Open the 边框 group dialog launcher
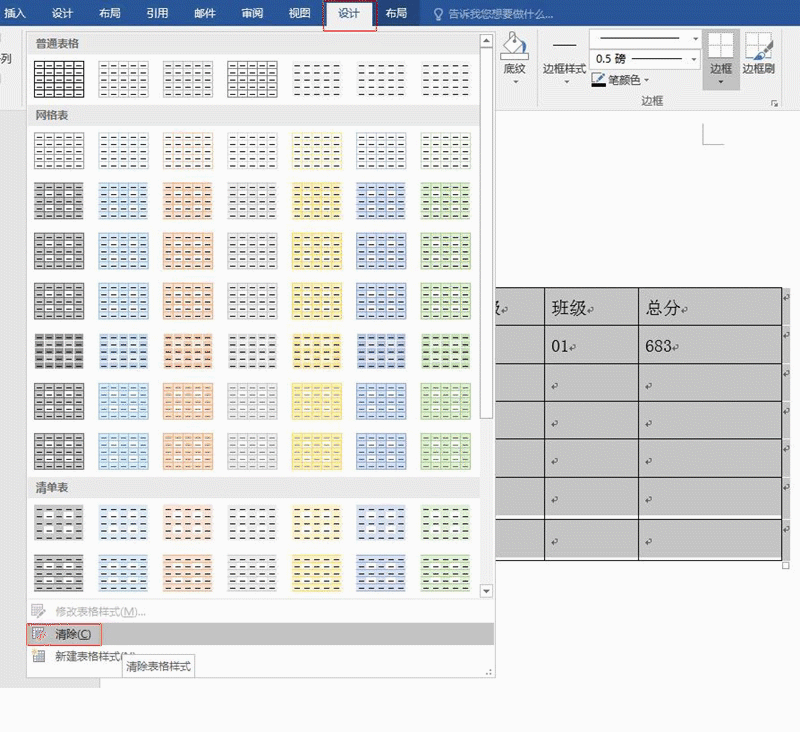 point(774,104)
